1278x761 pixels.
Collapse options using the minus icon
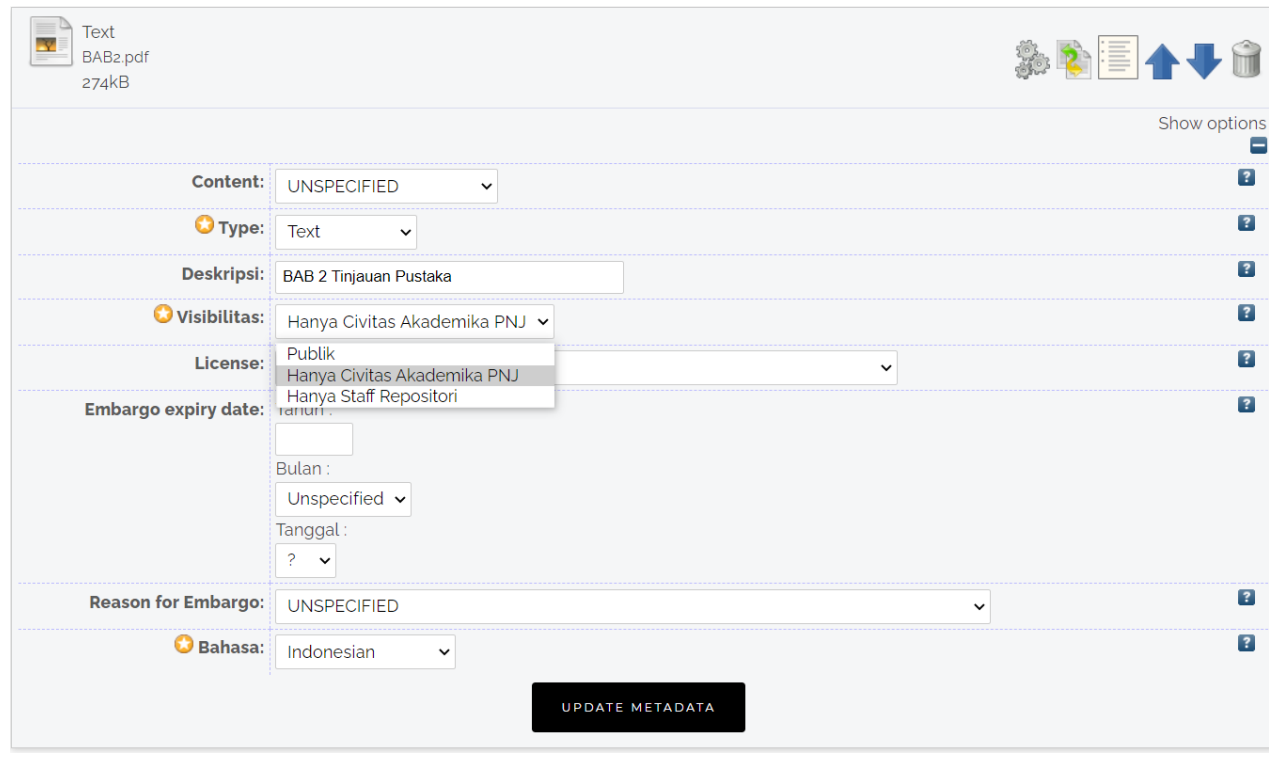pyautogui.click(x=1257, y=145)
